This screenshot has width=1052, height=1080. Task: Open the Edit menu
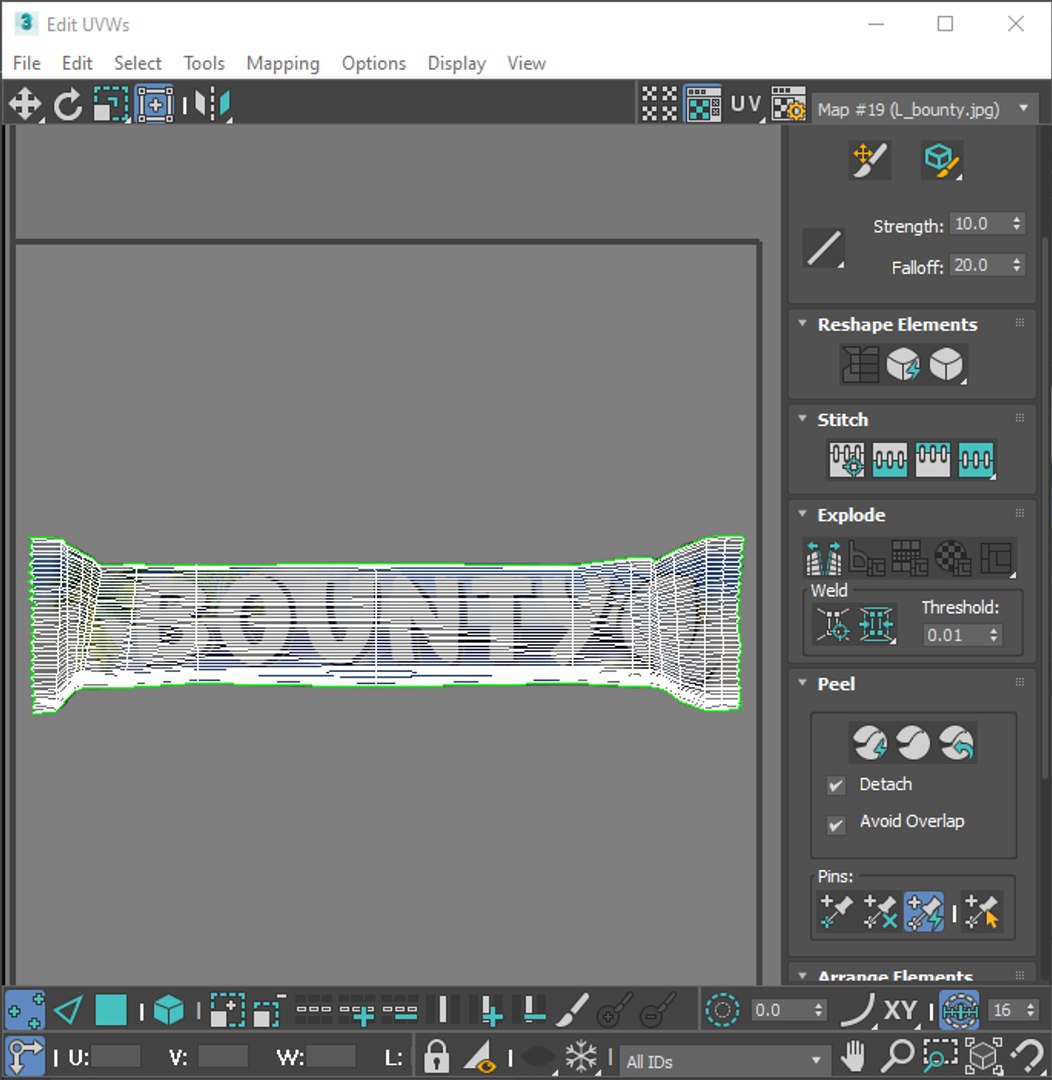point(77,63)
